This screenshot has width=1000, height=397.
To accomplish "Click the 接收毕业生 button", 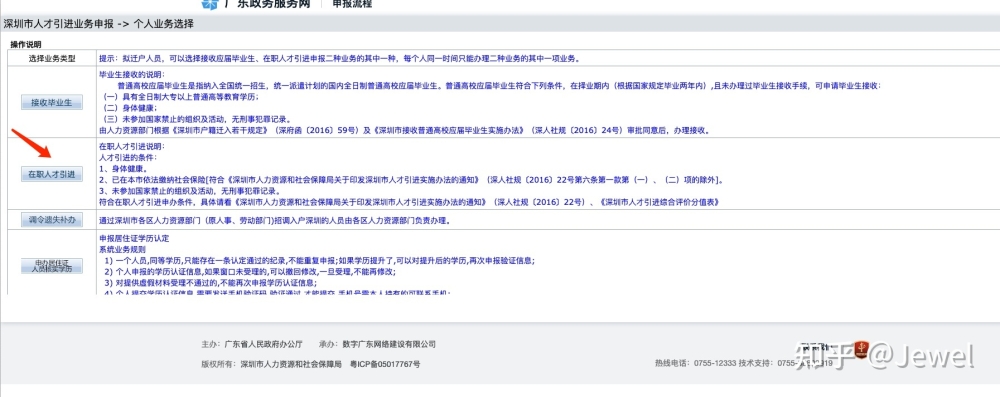I will pyautogui.click(x=52, y=102).
